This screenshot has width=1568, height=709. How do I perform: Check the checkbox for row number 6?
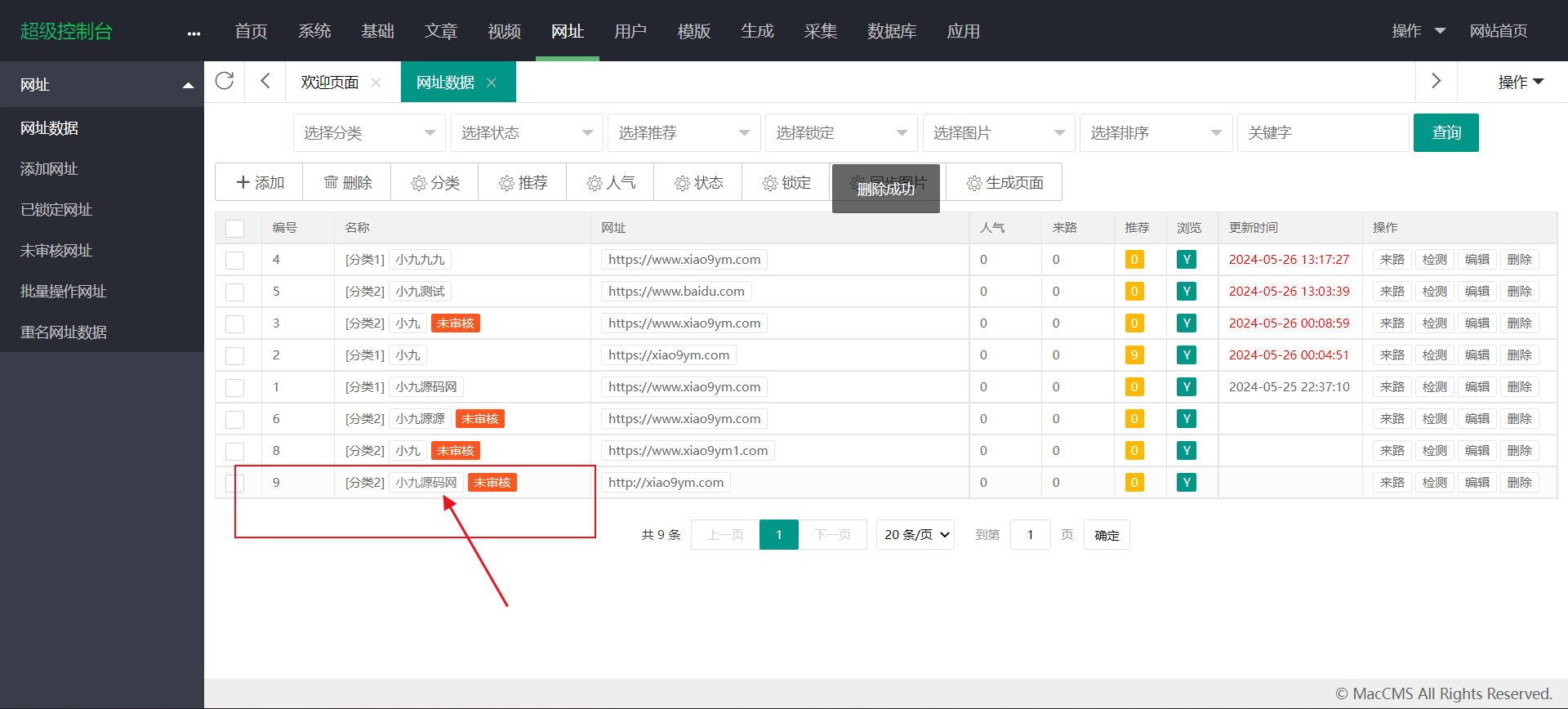point(234,420)
